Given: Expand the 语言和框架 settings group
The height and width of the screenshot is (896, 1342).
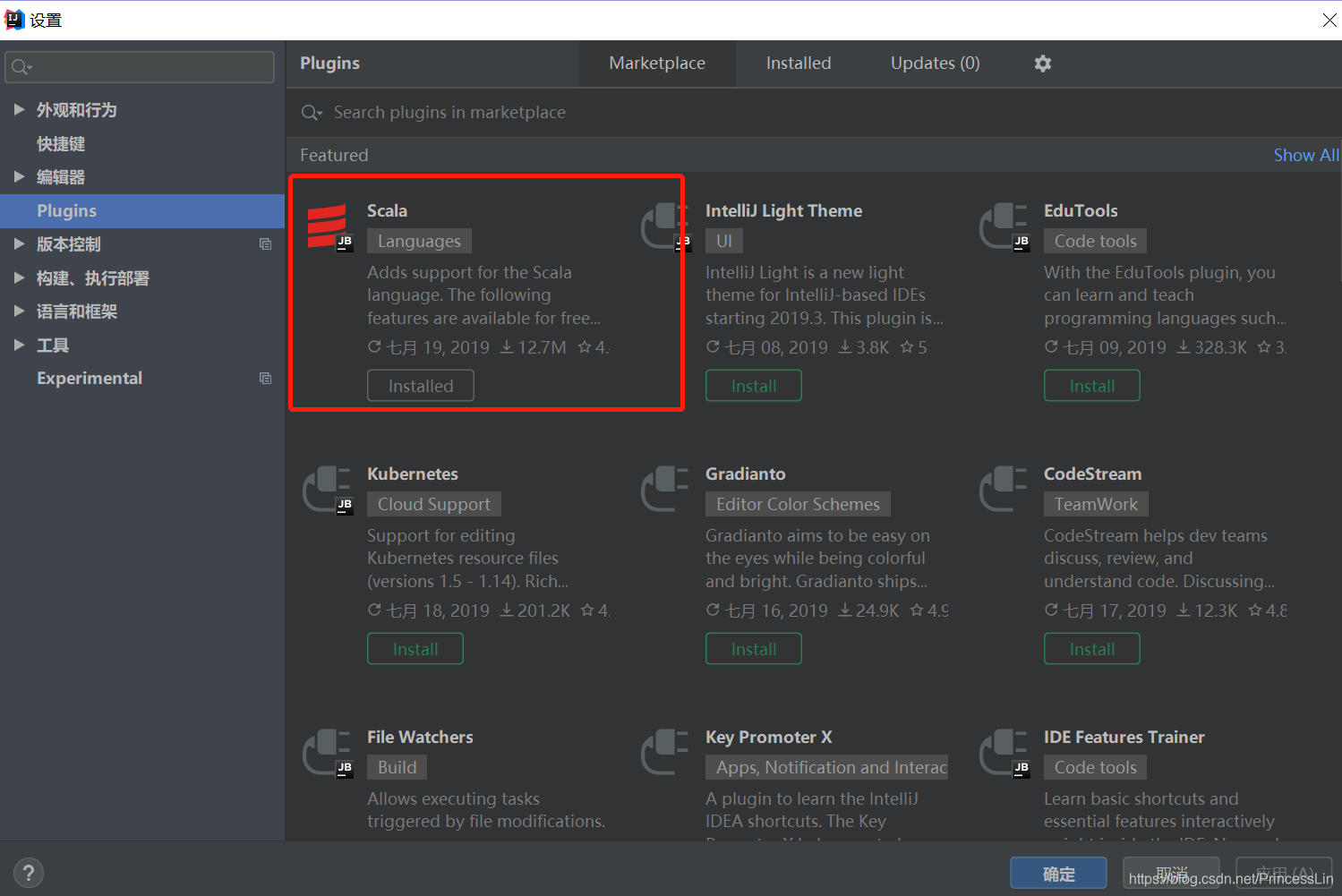Looking at the screenshot, I should pyautogui.click(x=19, y=311).
